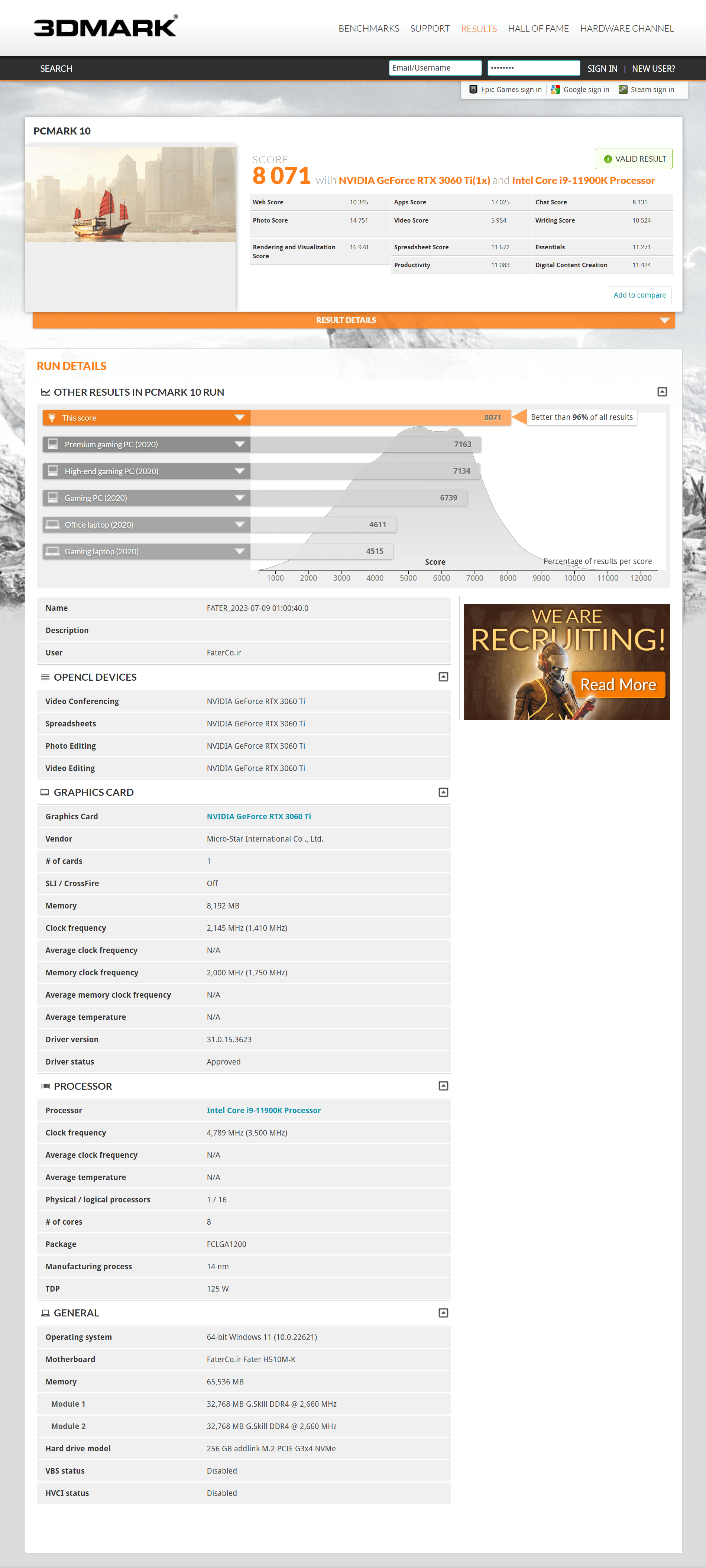Click the New User? link

coord(653,69)
